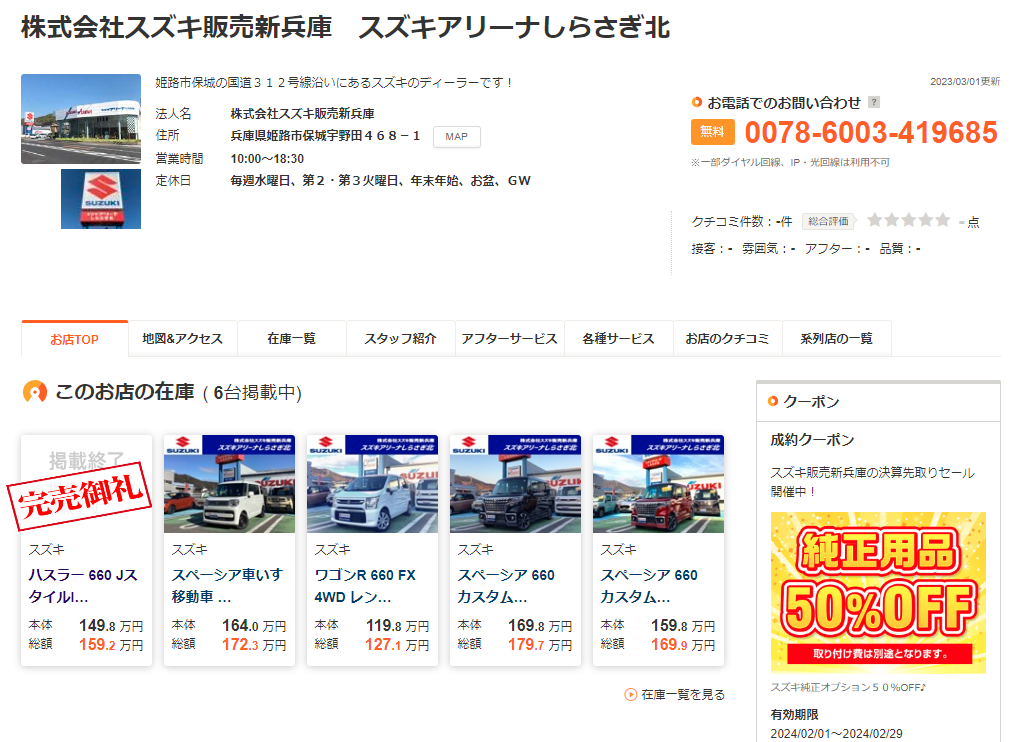Click the orange stock icon beside このお店の在庫

[x=35, y=391]
